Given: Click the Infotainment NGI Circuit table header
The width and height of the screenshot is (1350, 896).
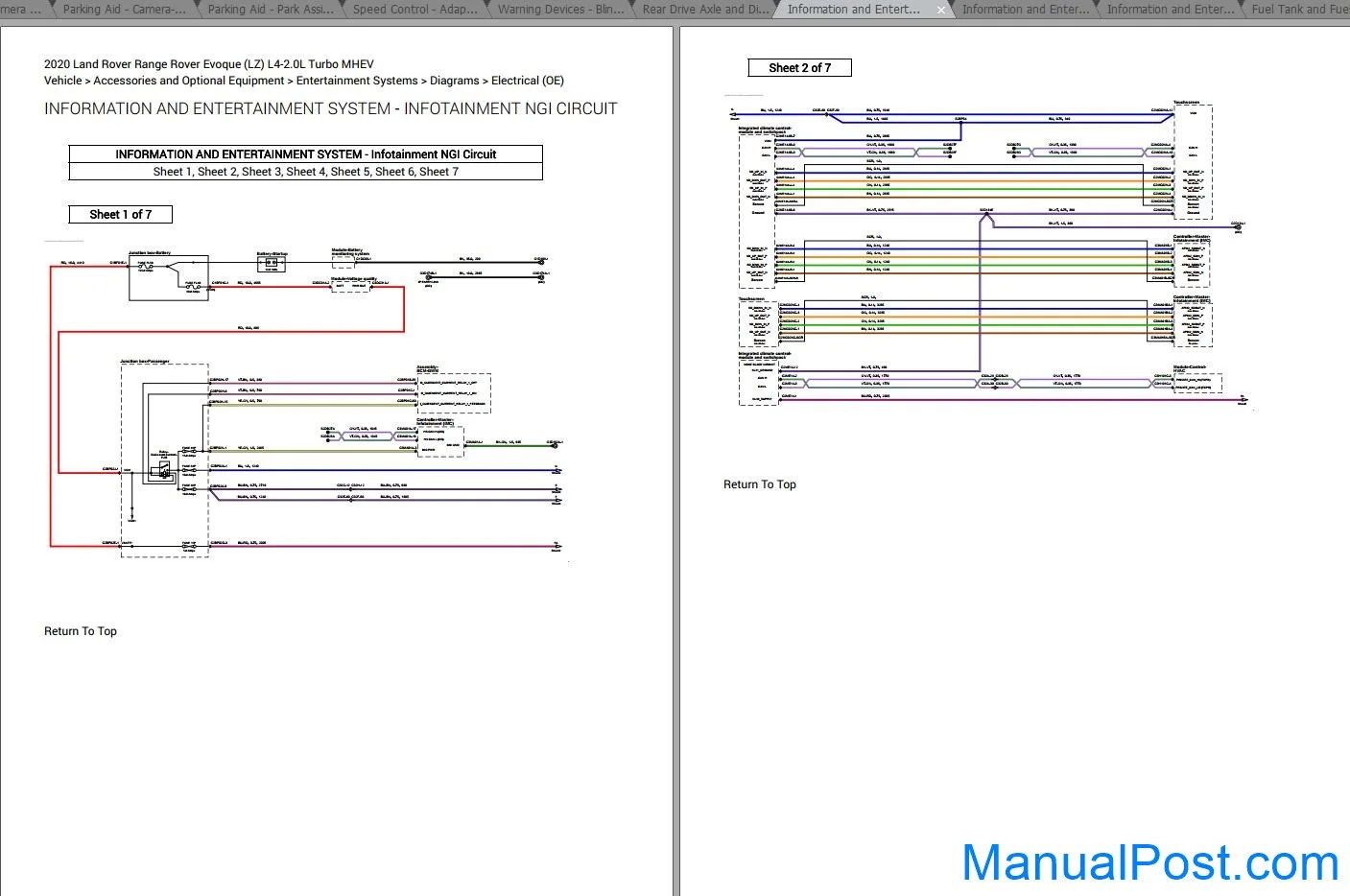Looking at the screenshot, I should point(306,154).
